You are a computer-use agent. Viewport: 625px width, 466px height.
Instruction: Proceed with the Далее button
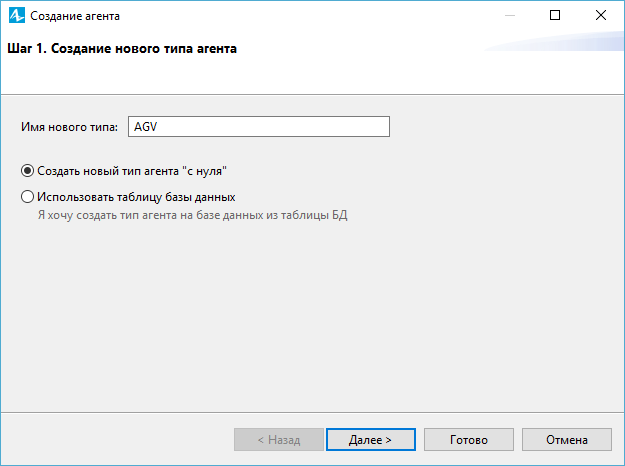[x=371, y=439]
